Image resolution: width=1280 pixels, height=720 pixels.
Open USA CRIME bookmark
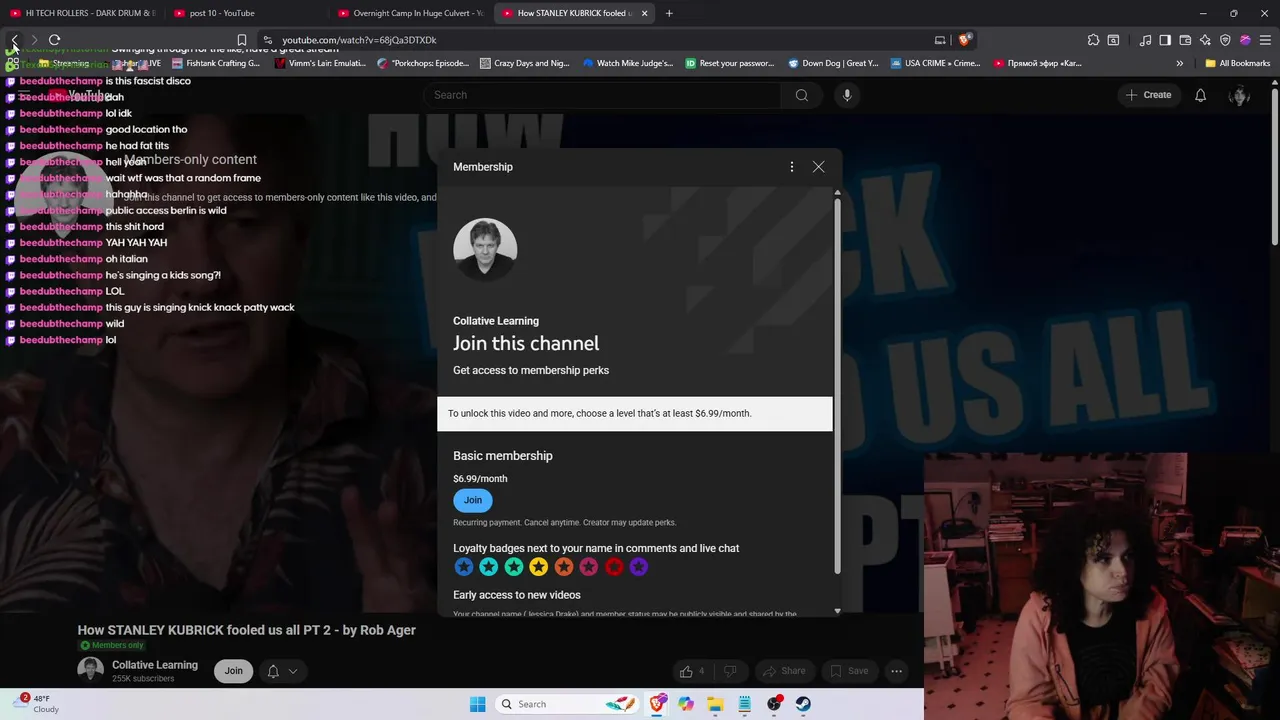point(936,63)
